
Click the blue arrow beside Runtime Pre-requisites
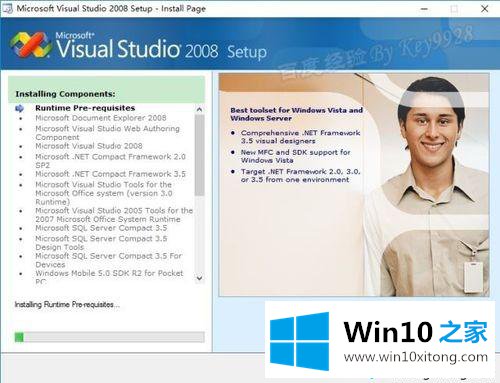[x=20, y=108]
